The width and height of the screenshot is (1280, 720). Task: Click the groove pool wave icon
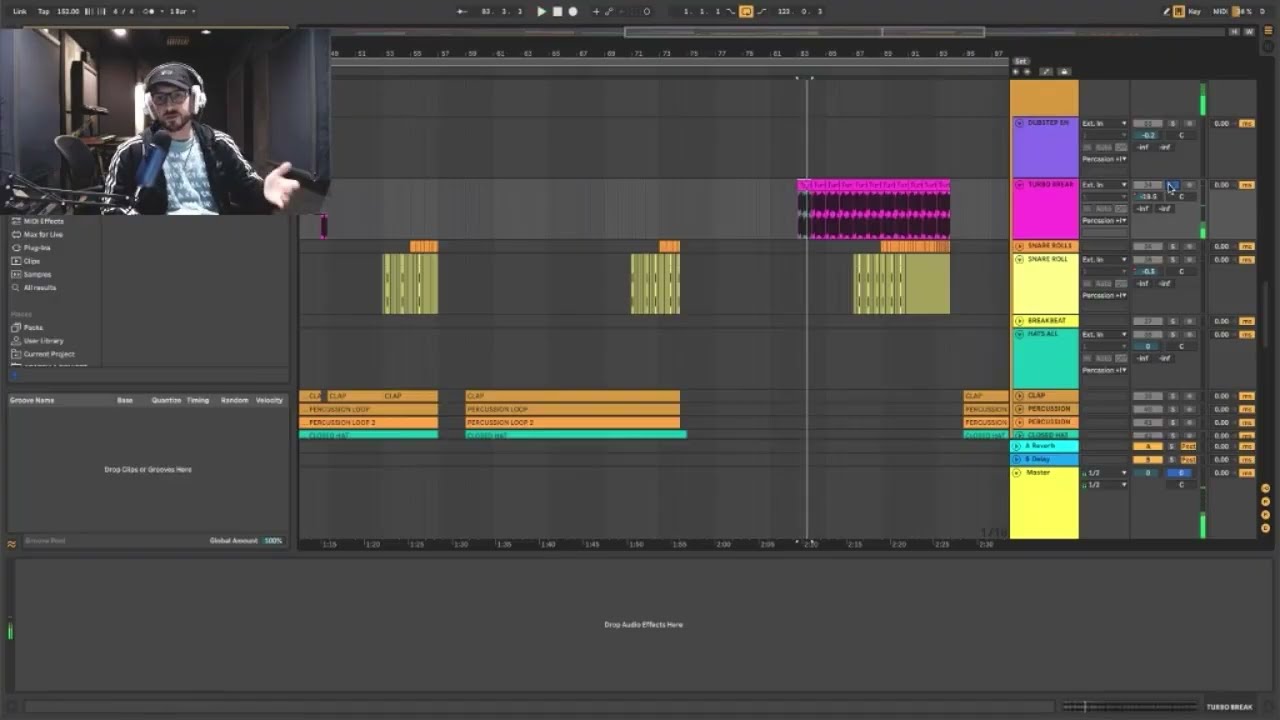12,544
